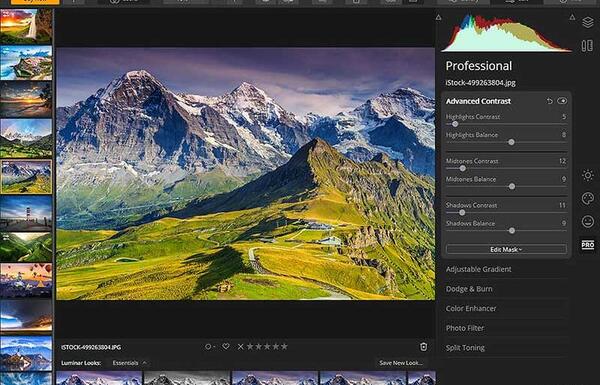600x385 pixels.
Task: Open the Canvas tools icon below Layers
Action: pos(587,46)
